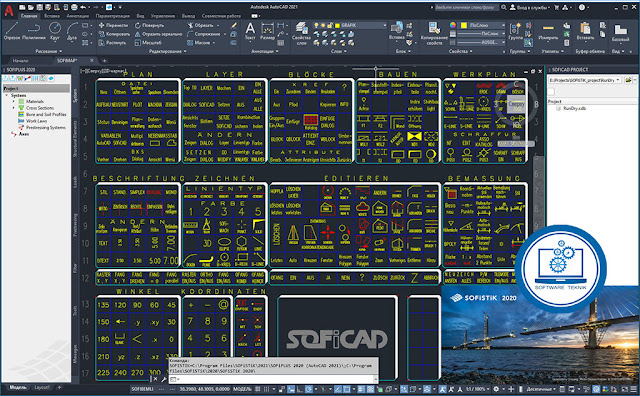Switch to the Управление ribbon tab
This screenshot has width=640, height=396.
tap(163, 16)
